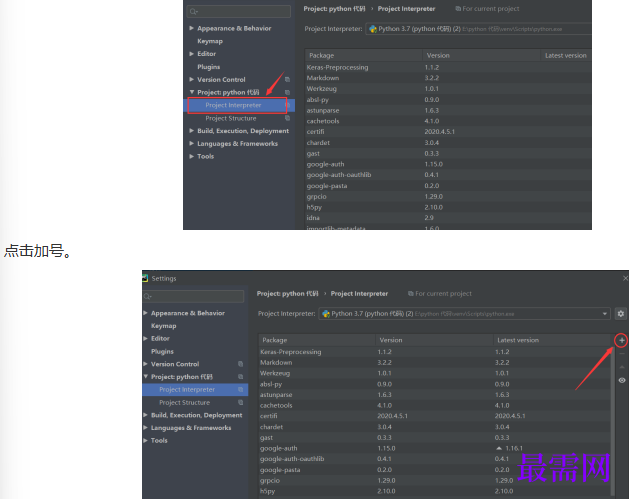Open interpreter dropdown arrow in lower Settings window

coord(605,314)
